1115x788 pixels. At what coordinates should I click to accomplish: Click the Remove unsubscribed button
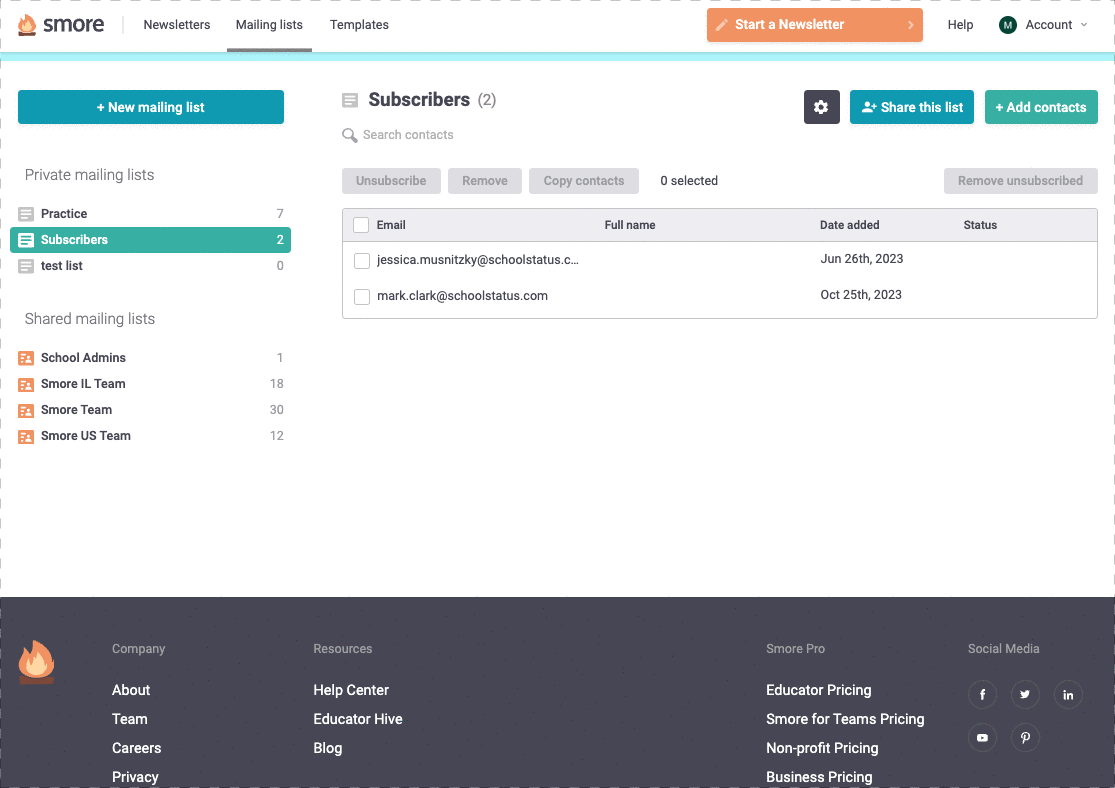(1020, 181)
